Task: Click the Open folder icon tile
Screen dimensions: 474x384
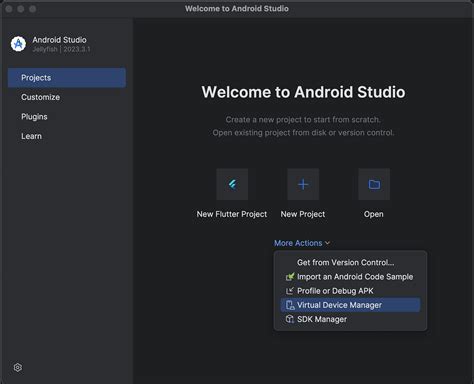Action: pyautogui.click(x=374, y=184)
